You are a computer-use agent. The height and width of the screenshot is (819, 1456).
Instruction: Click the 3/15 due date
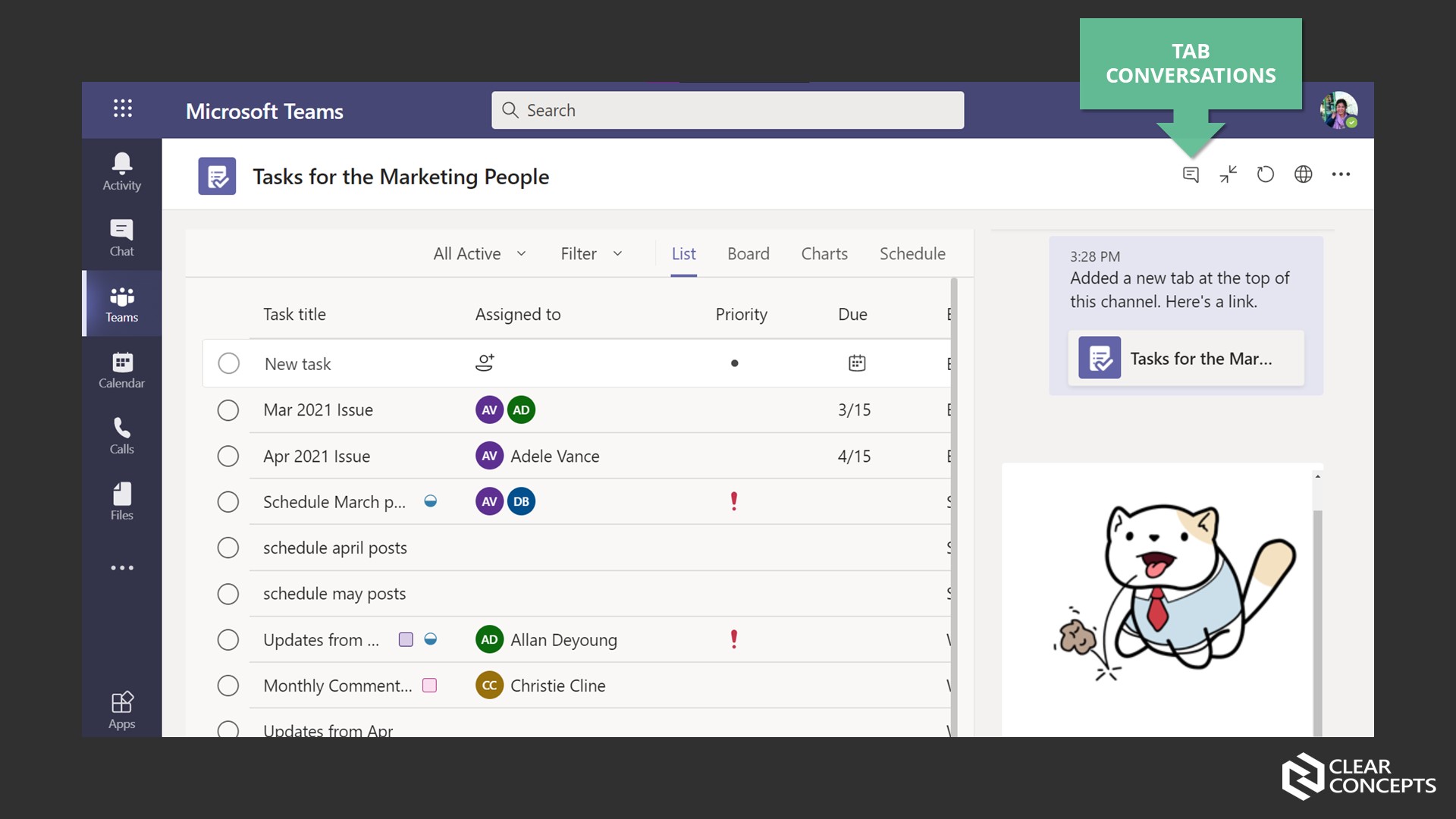click(x=854, y=410)
